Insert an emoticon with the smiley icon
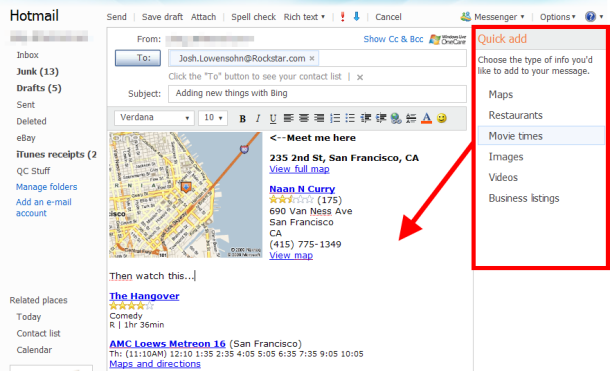The image size is (610, 371). (x=442, y=118)
